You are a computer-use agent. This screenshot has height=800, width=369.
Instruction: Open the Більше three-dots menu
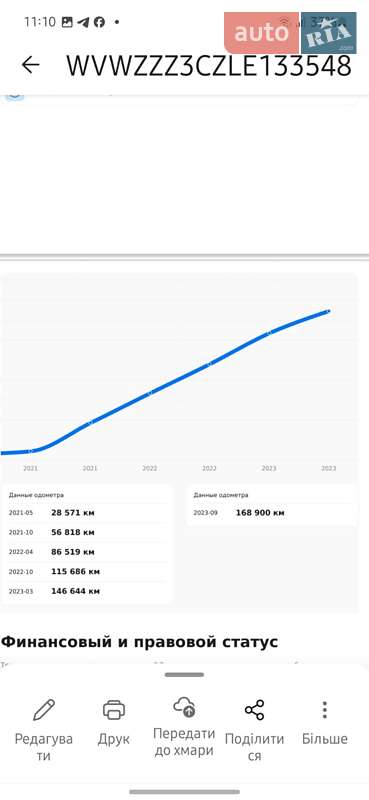click(x=324, y=710)
